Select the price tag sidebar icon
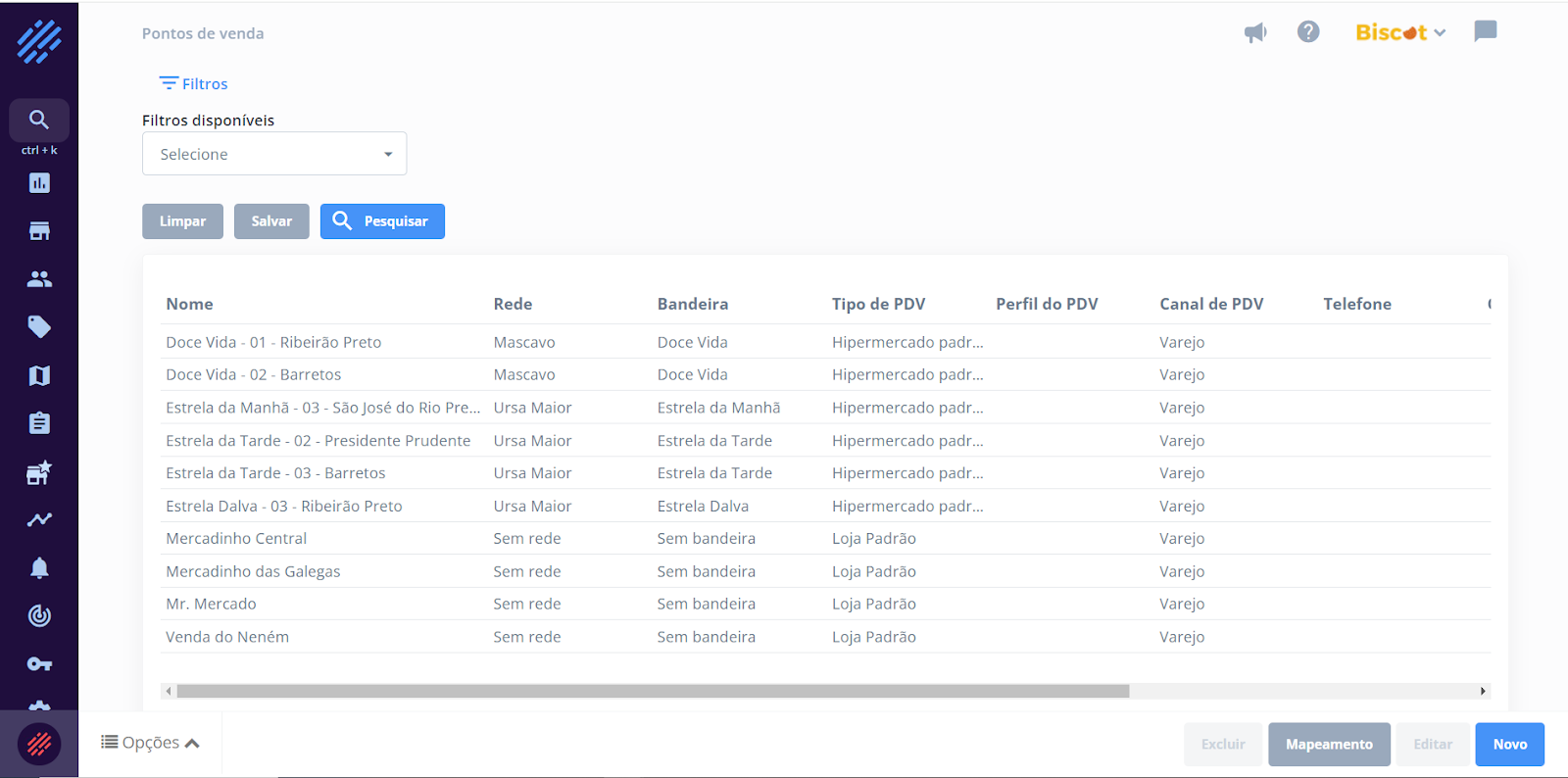The height and width of the screenshot is (778, 1568). [x=39, y=327]
